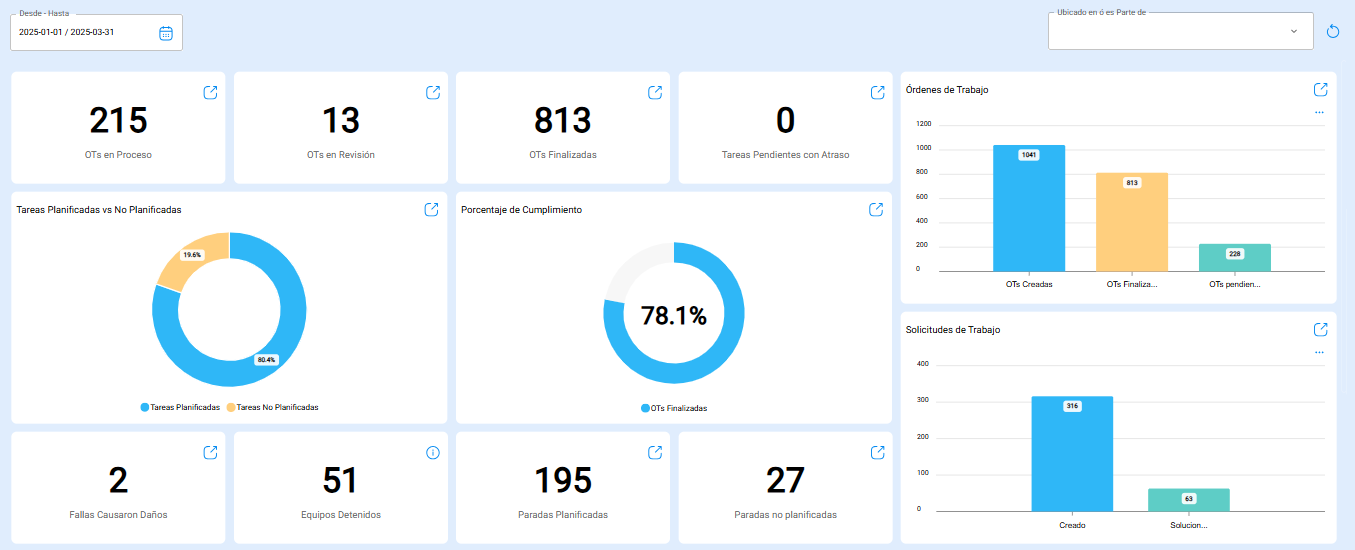Click info icon on Equipos Detenidos card

coord(433,452)
